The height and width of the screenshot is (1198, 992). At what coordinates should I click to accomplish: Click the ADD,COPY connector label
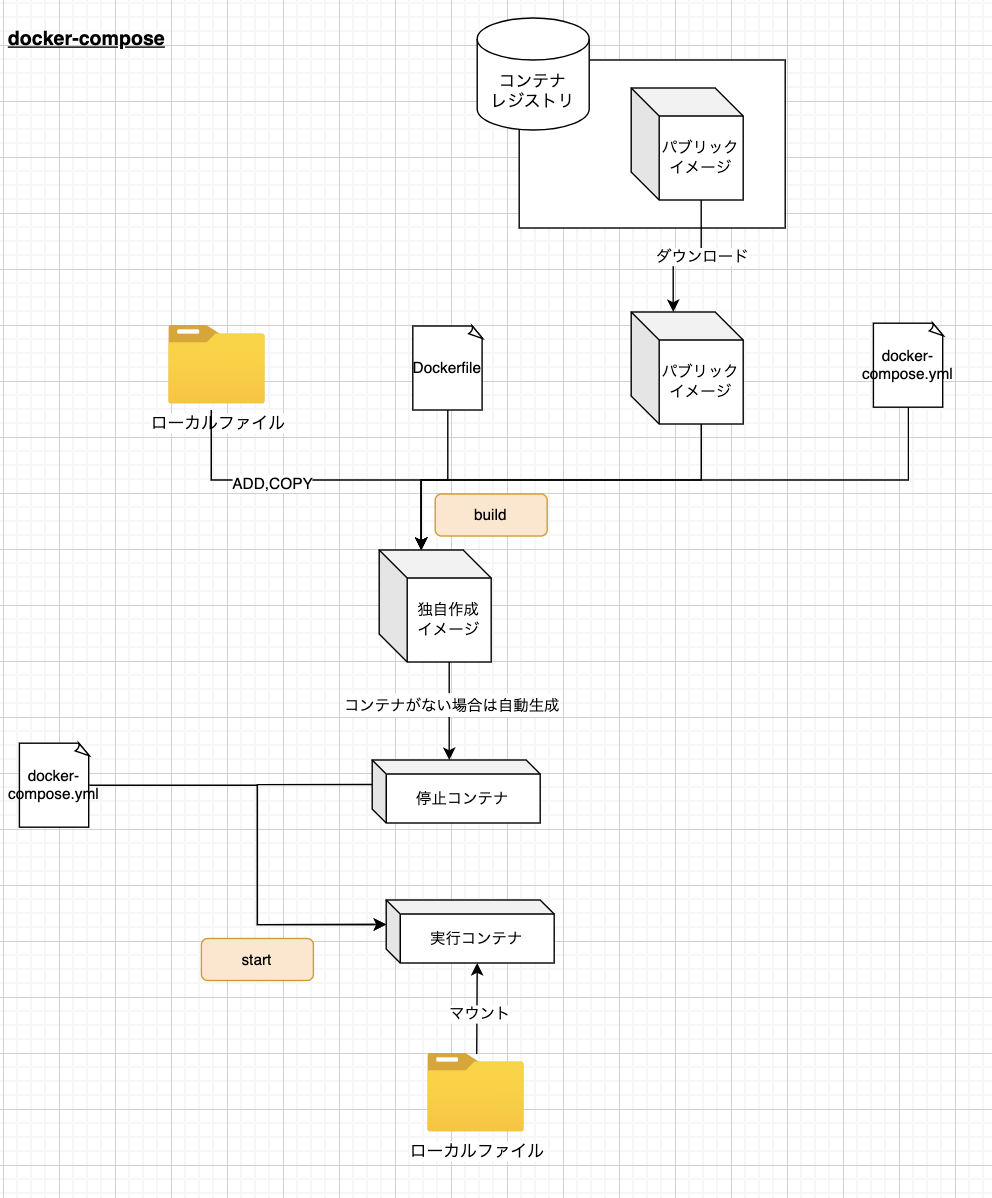[272, 484]
